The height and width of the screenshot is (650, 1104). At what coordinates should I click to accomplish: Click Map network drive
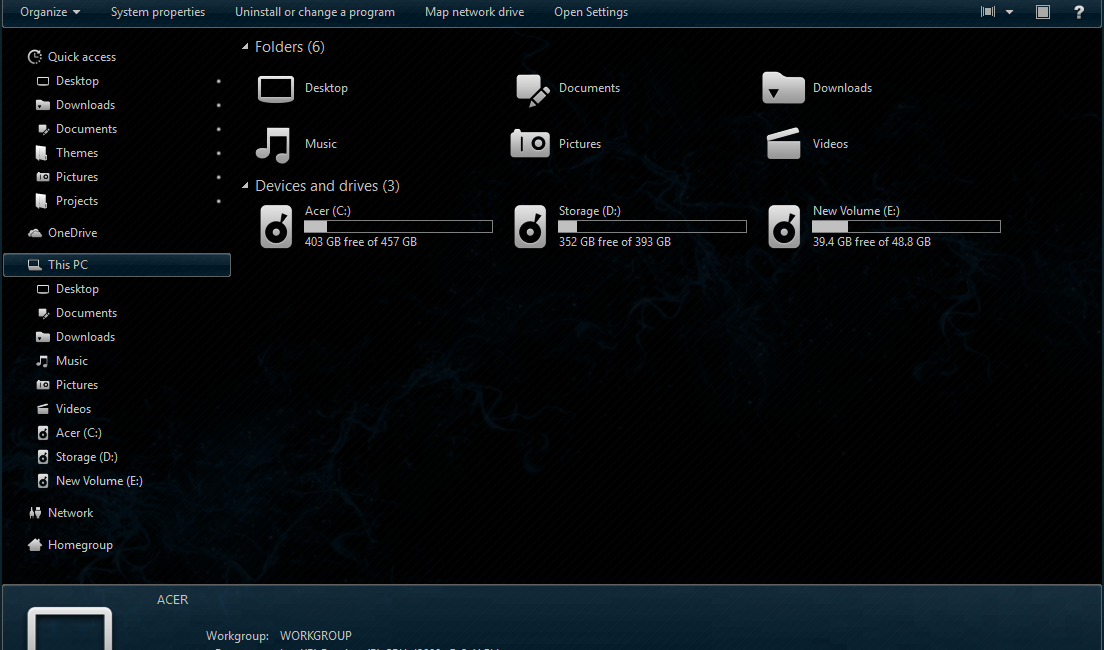coord(474,12)
